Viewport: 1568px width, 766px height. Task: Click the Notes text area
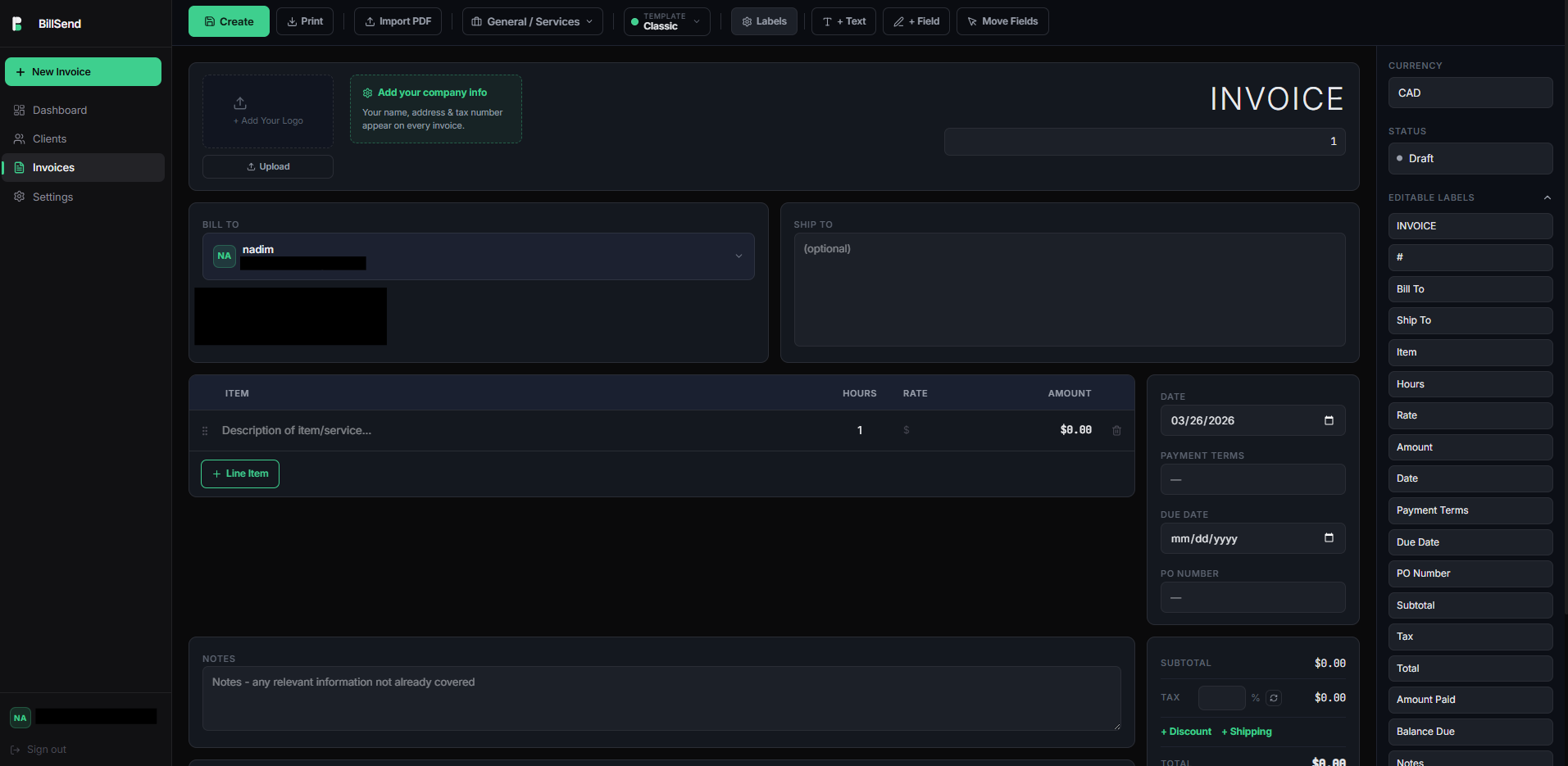[x=661, y=698]
